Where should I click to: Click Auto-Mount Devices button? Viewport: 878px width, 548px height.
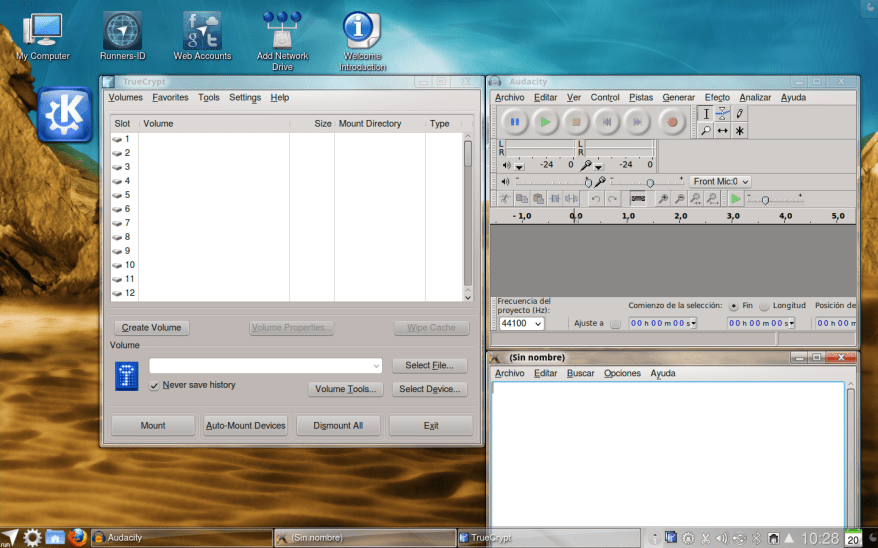coord(245,425)
